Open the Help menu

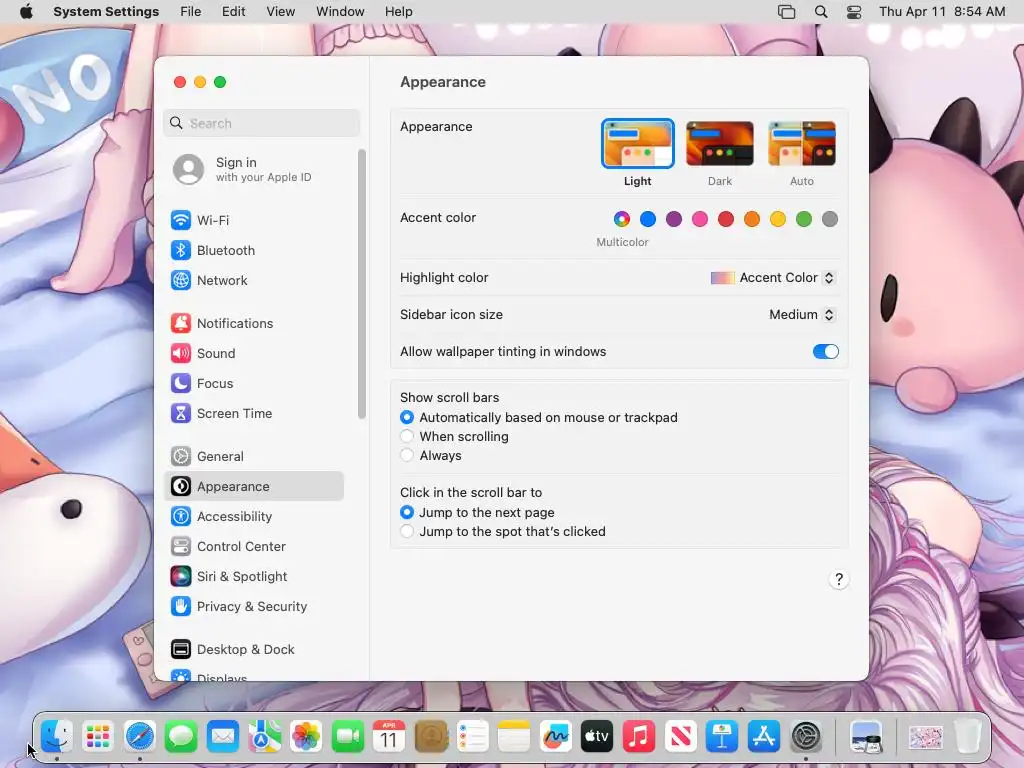[398, 12]
